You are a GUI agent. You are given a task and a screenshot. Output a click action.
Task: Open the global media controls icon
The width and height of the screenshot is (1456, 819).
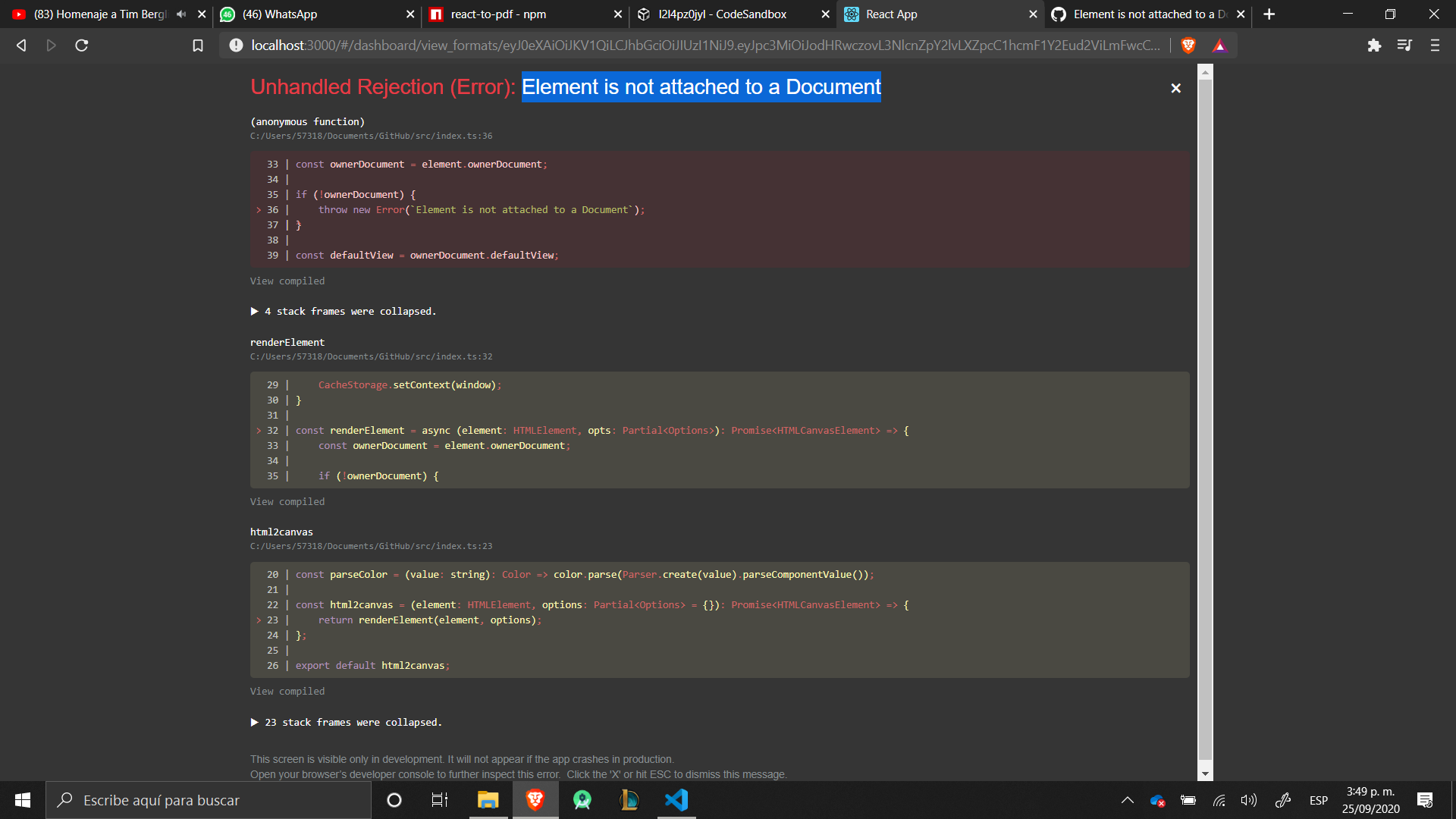[x=1404, y=45]
